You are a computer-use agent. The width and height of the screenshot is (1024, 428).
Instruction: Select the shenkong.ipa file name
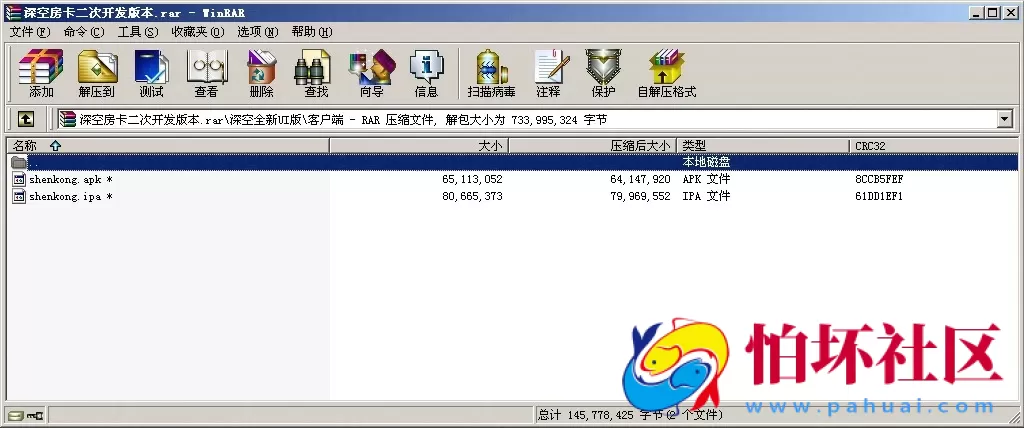click(x=71, y=196)
